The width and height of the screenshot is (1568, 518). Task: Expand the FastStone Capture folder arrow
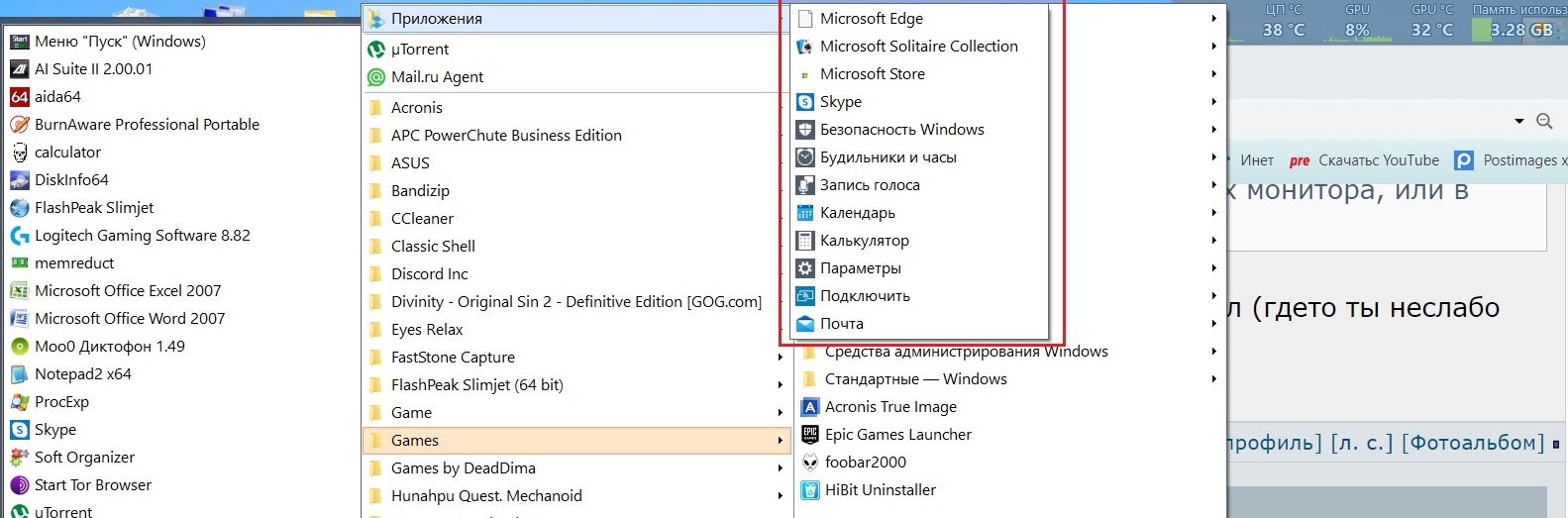(x=781, y=358)
